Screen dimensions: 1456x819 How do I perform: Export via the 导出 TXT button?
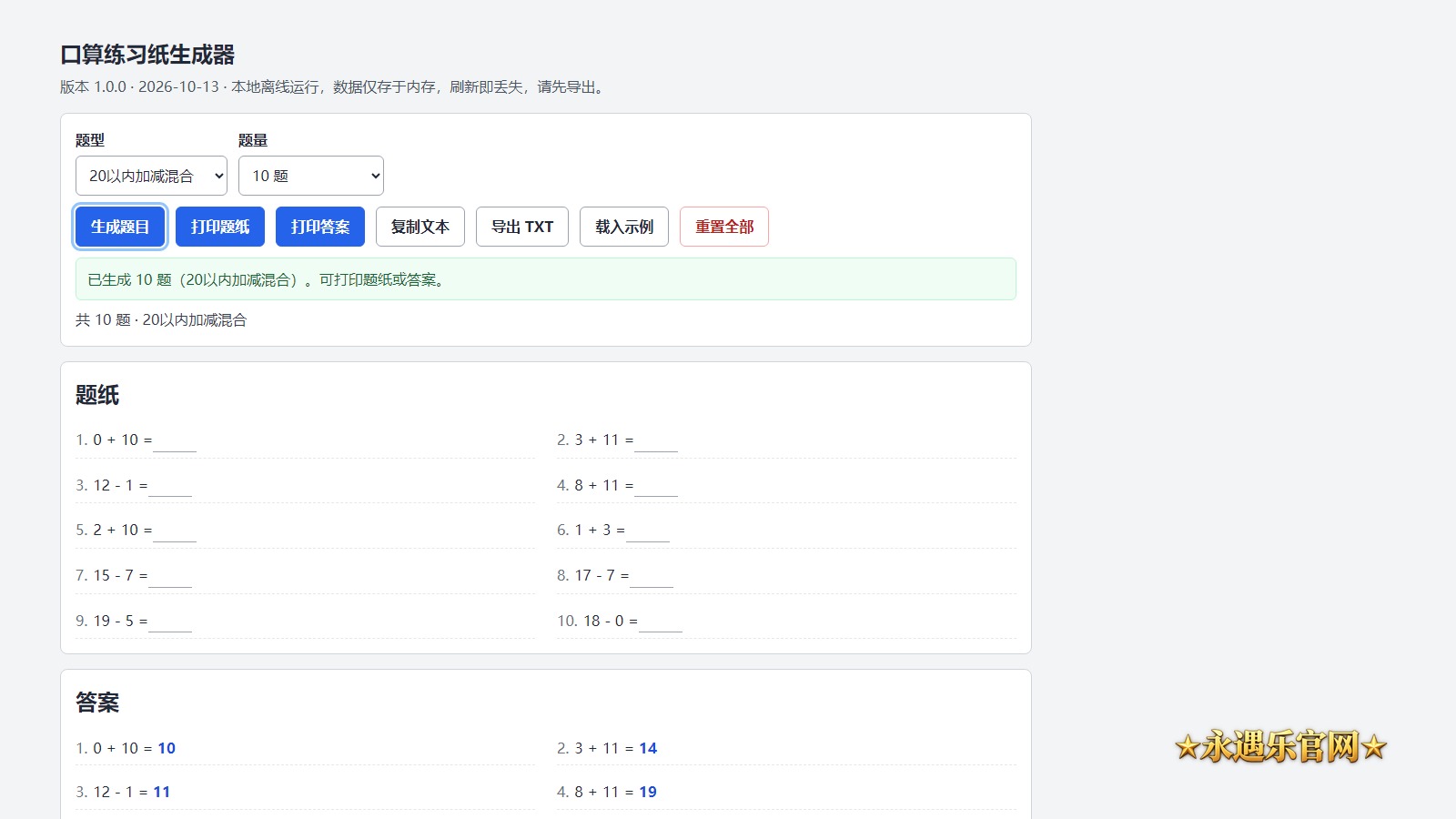(522, 227)
